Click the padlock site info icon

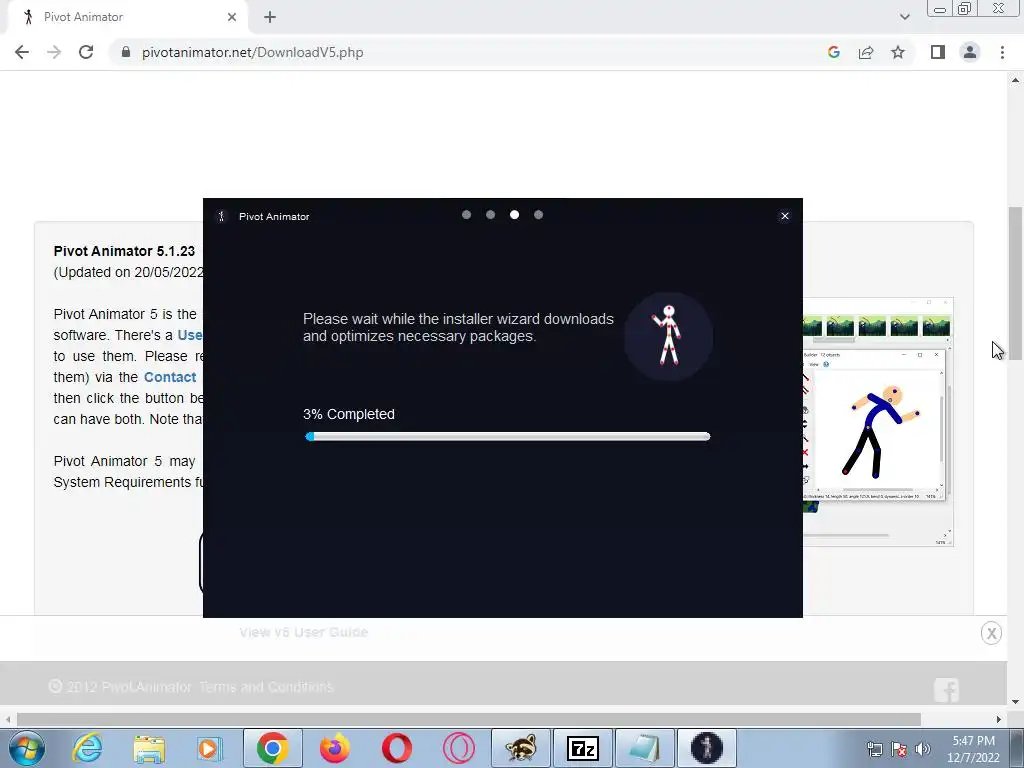pyautogui.click(x=126, y=52)
